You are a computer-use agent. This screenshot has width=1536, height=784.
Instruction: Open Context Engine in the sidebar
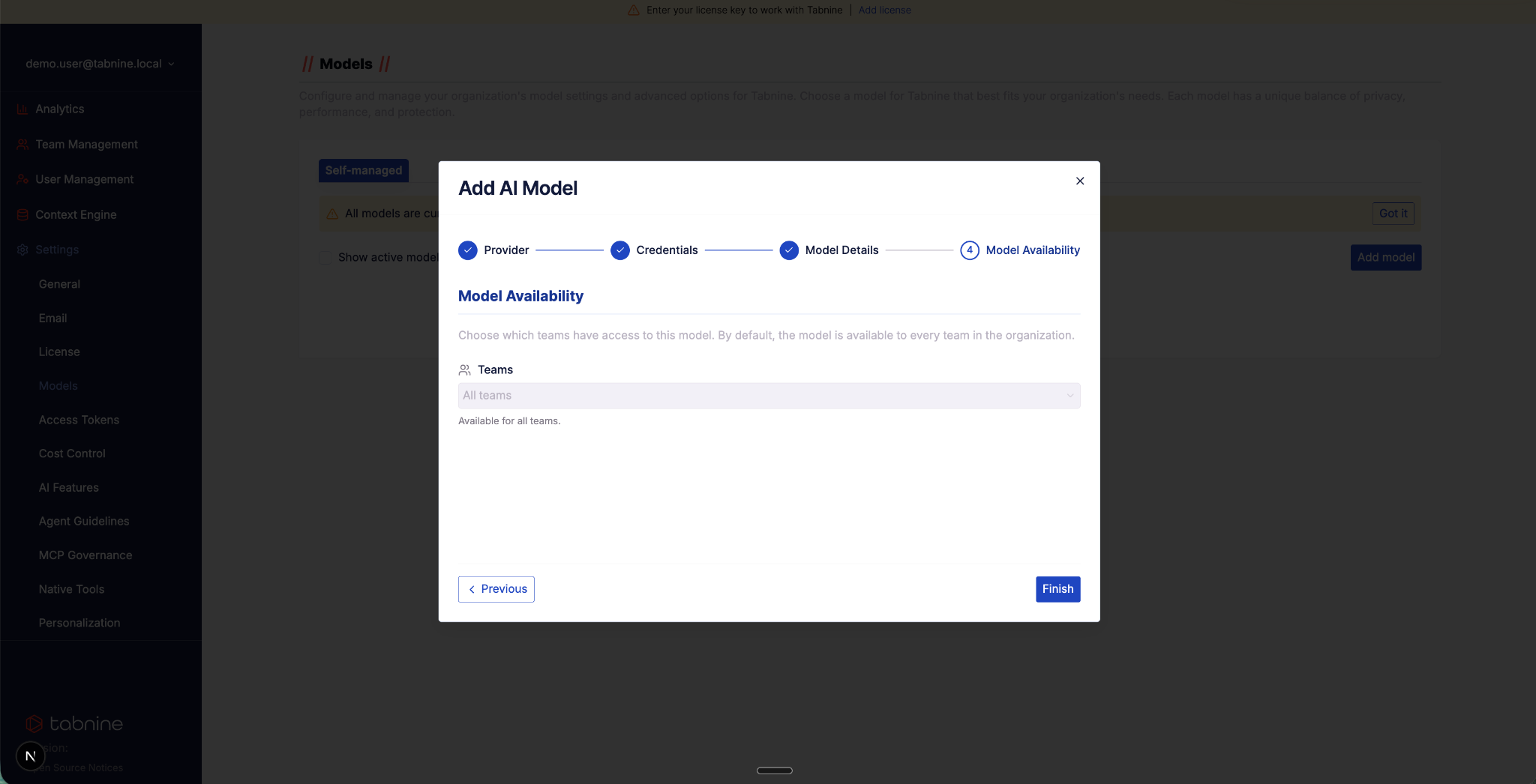pos(76,215)
